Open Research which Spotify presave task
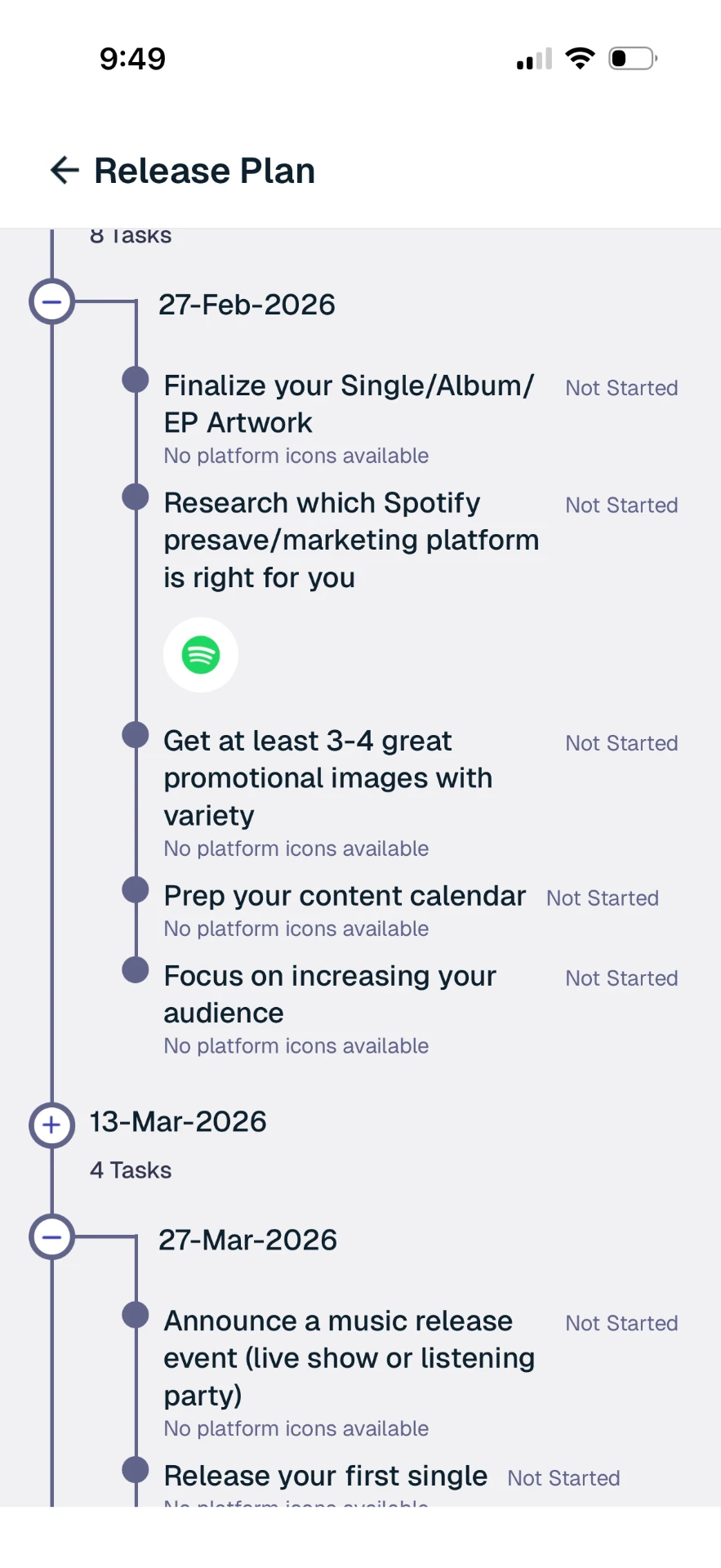 click(351, 540)
